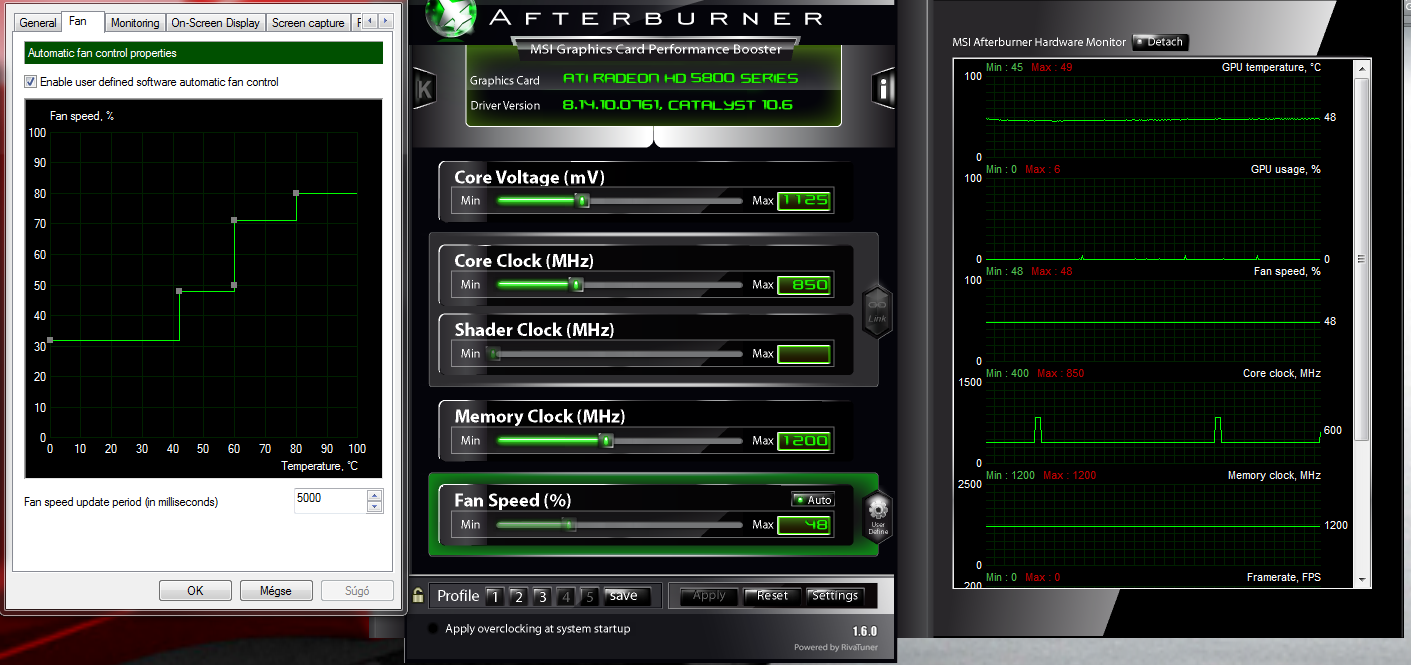This screenshot has width=1411, height=665.
Task: Toggle the fan speed Auto button
Action: tap(812, 500)
